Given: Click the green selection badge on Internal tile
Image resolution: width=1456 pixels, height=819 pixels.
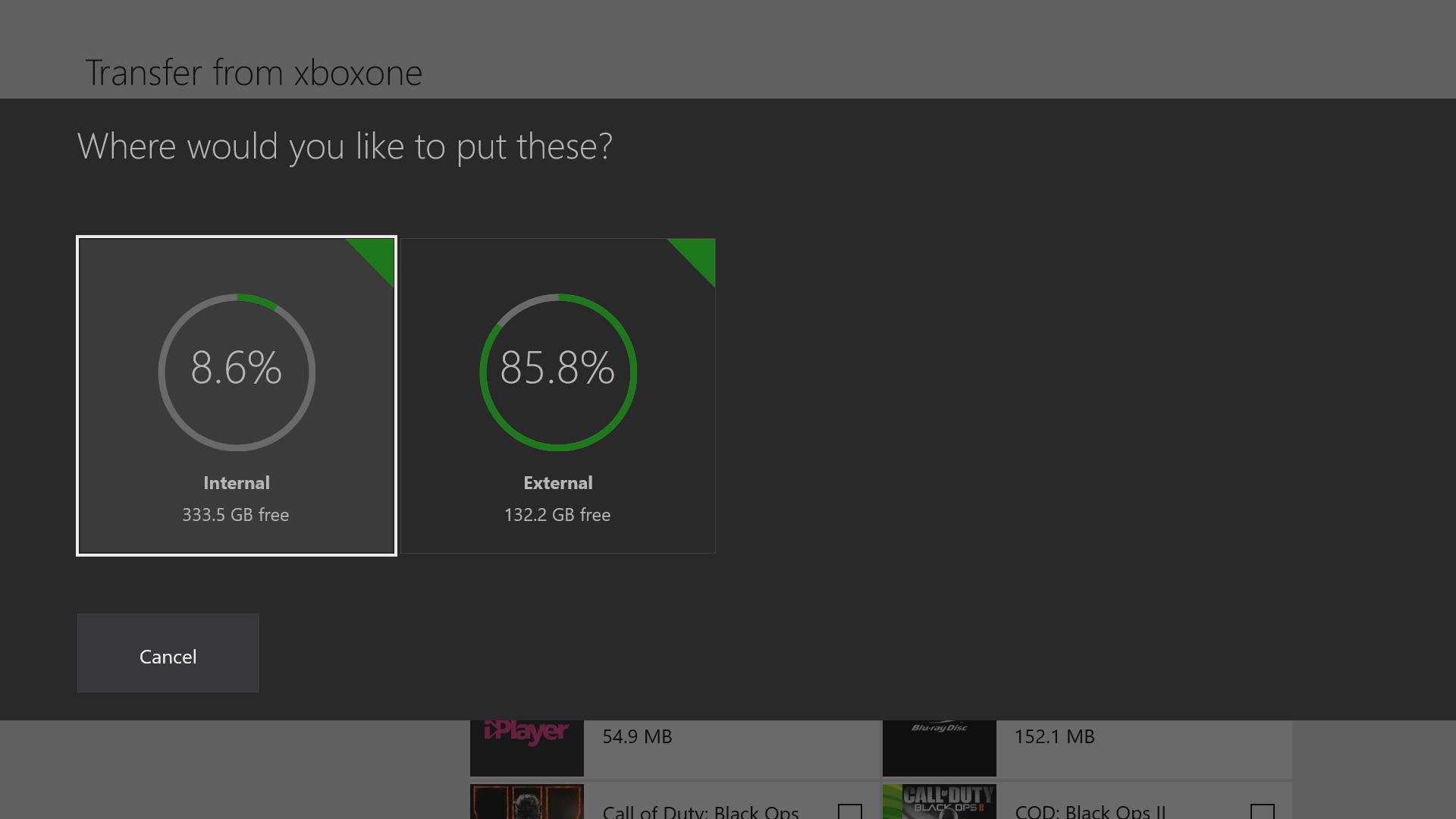Looking at the screenshot, I should tap(376, 258).
